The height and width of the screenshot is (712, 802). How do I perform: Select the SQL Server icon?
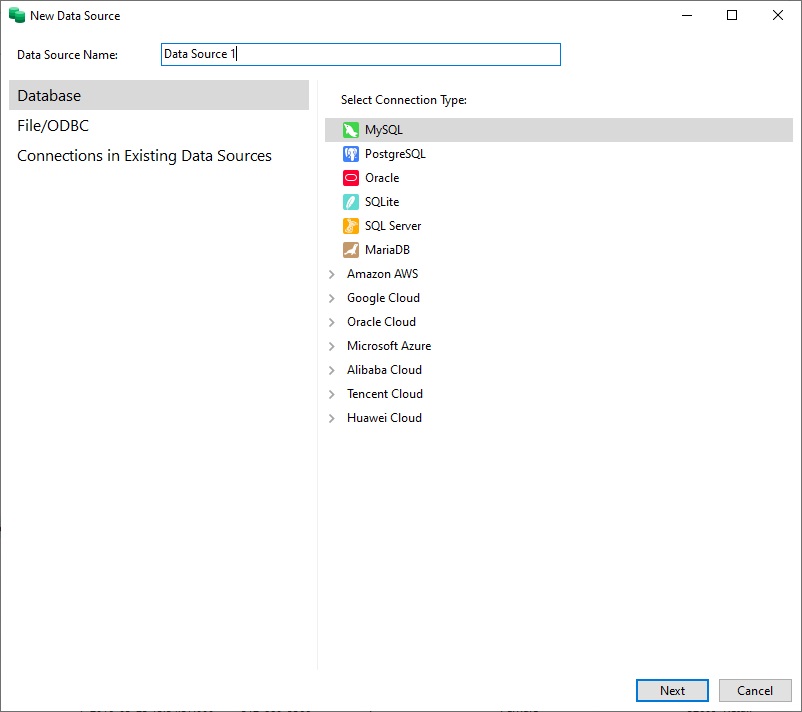[350, 226]
